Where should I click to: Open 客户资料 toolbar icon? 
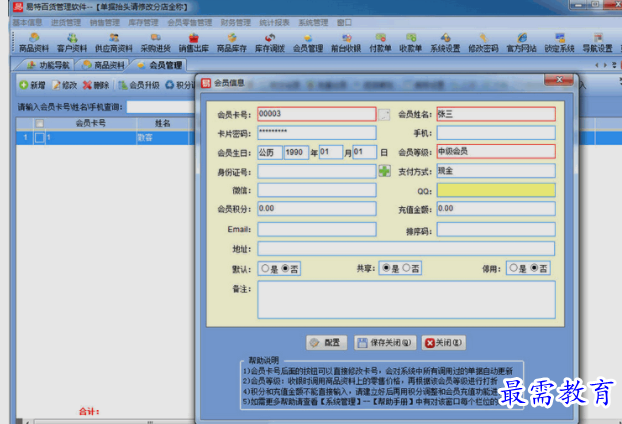coord(72,43)
